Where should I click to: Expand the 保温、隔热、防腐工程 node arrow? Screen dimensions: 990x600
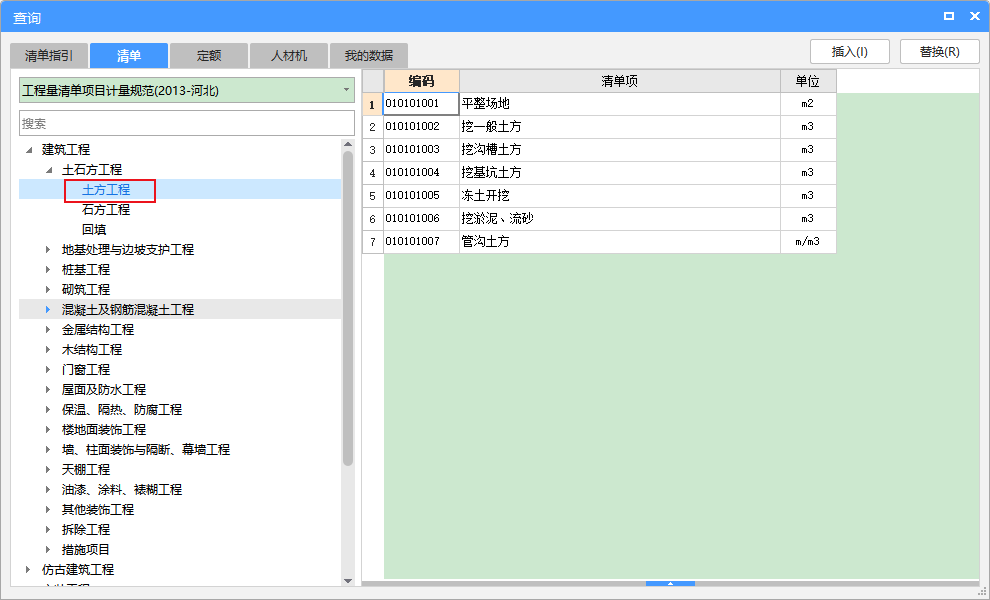click(48, 410)
